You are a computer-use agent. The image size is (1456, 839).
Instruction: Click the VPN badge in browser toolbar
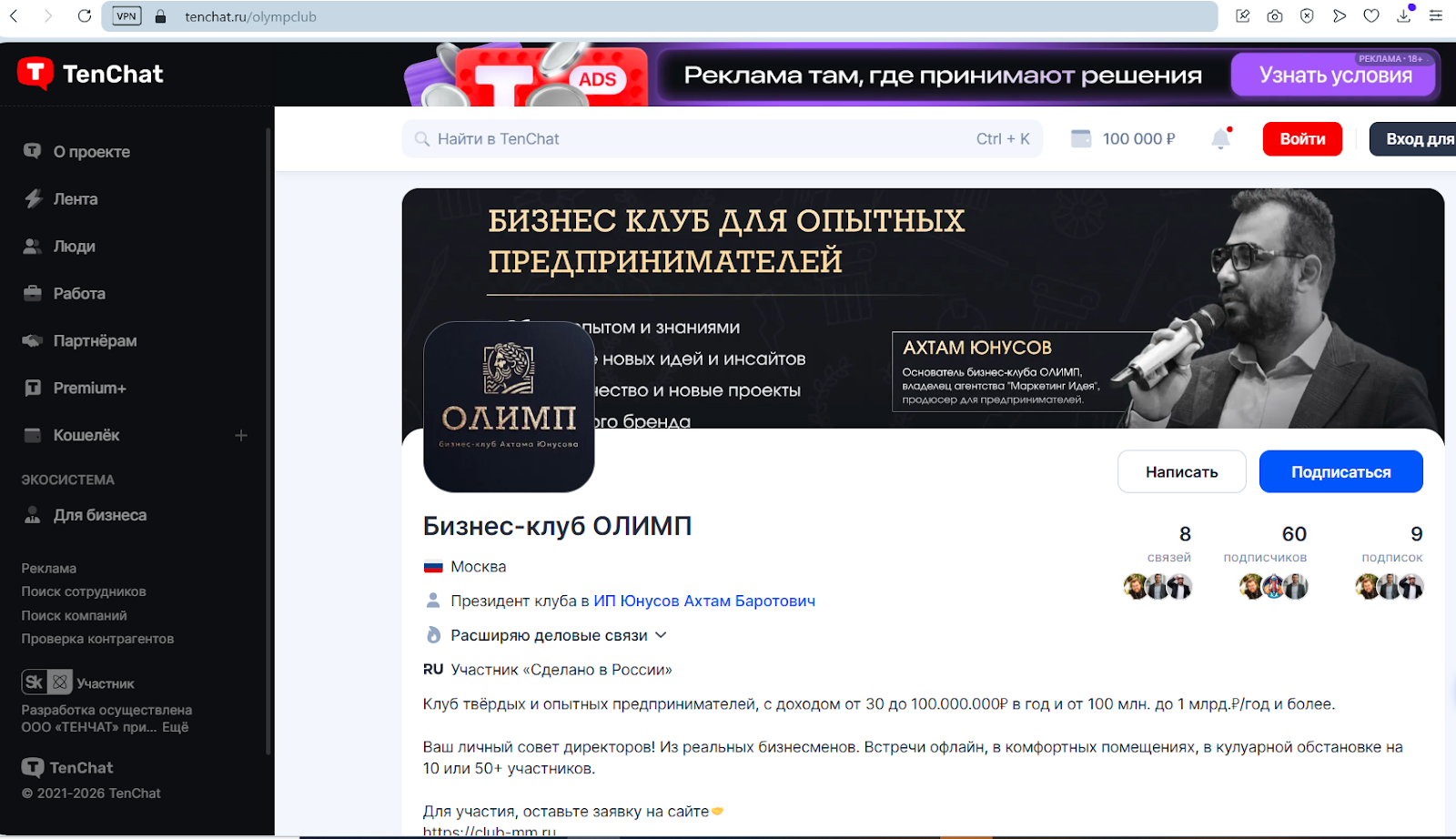tap(126, 15)
